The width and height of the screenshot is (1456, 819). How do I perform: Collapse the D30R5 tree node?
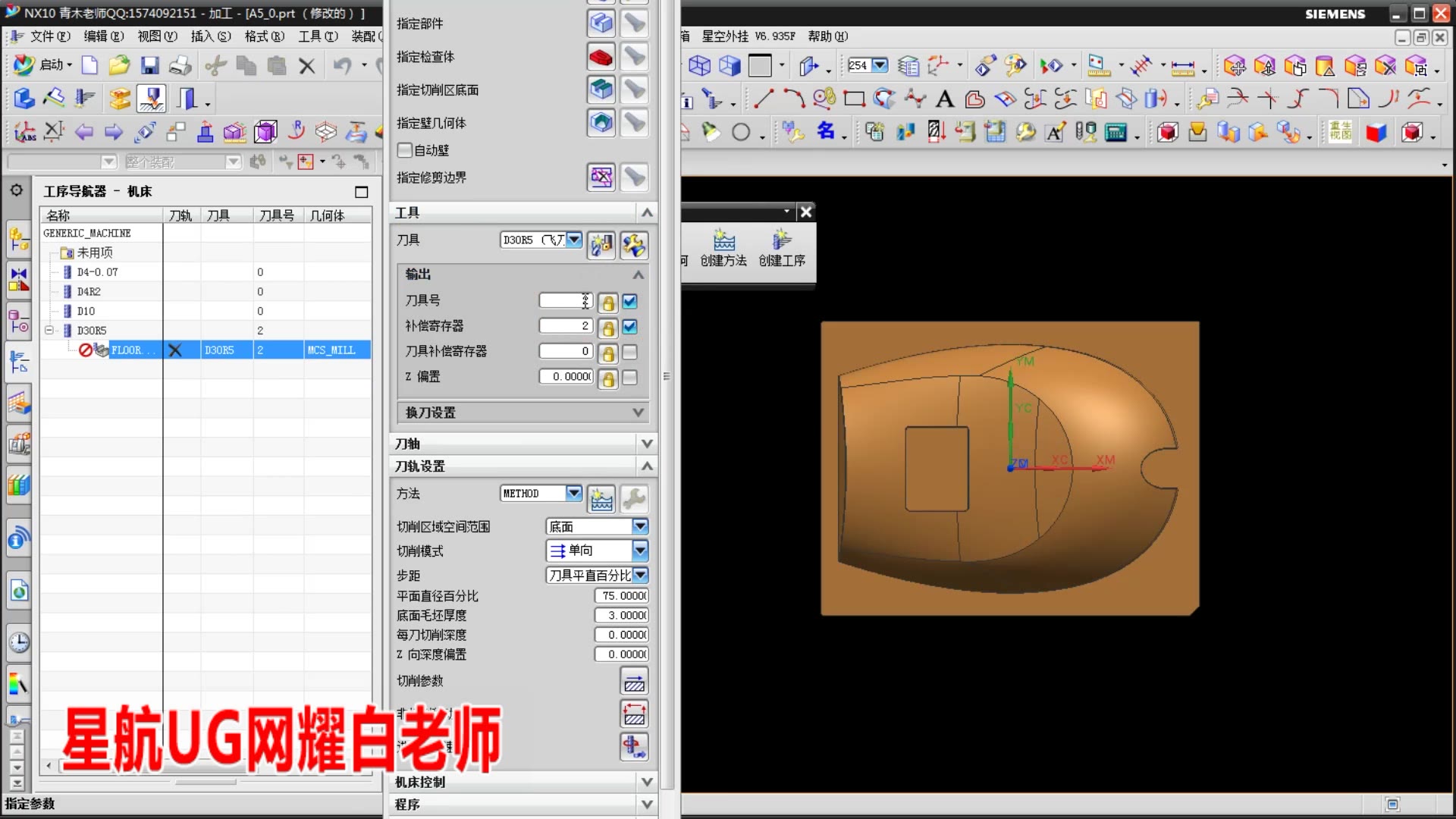(49, 331)
